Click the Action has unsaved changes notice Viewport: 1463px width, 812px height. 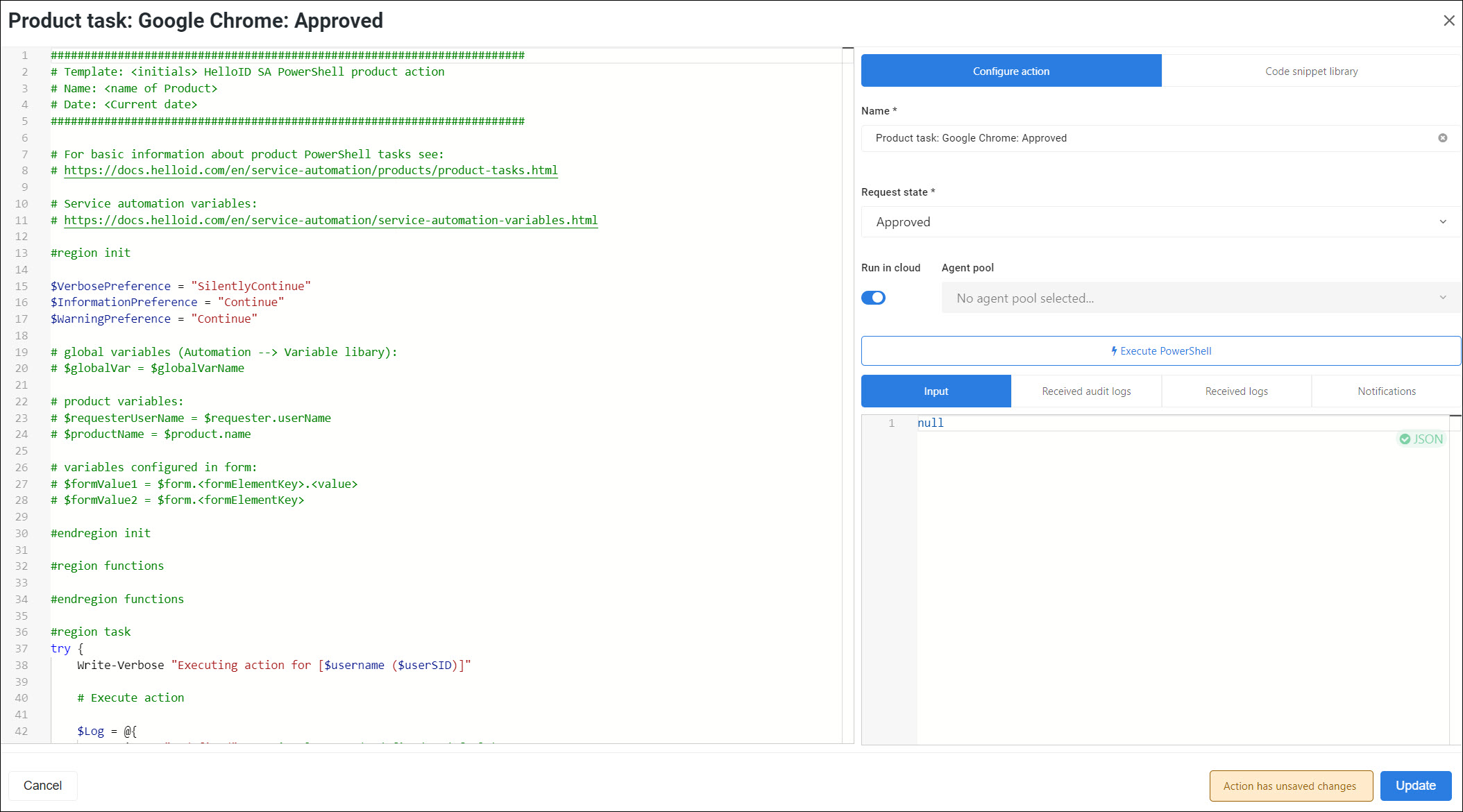[x=1291, y=786]
